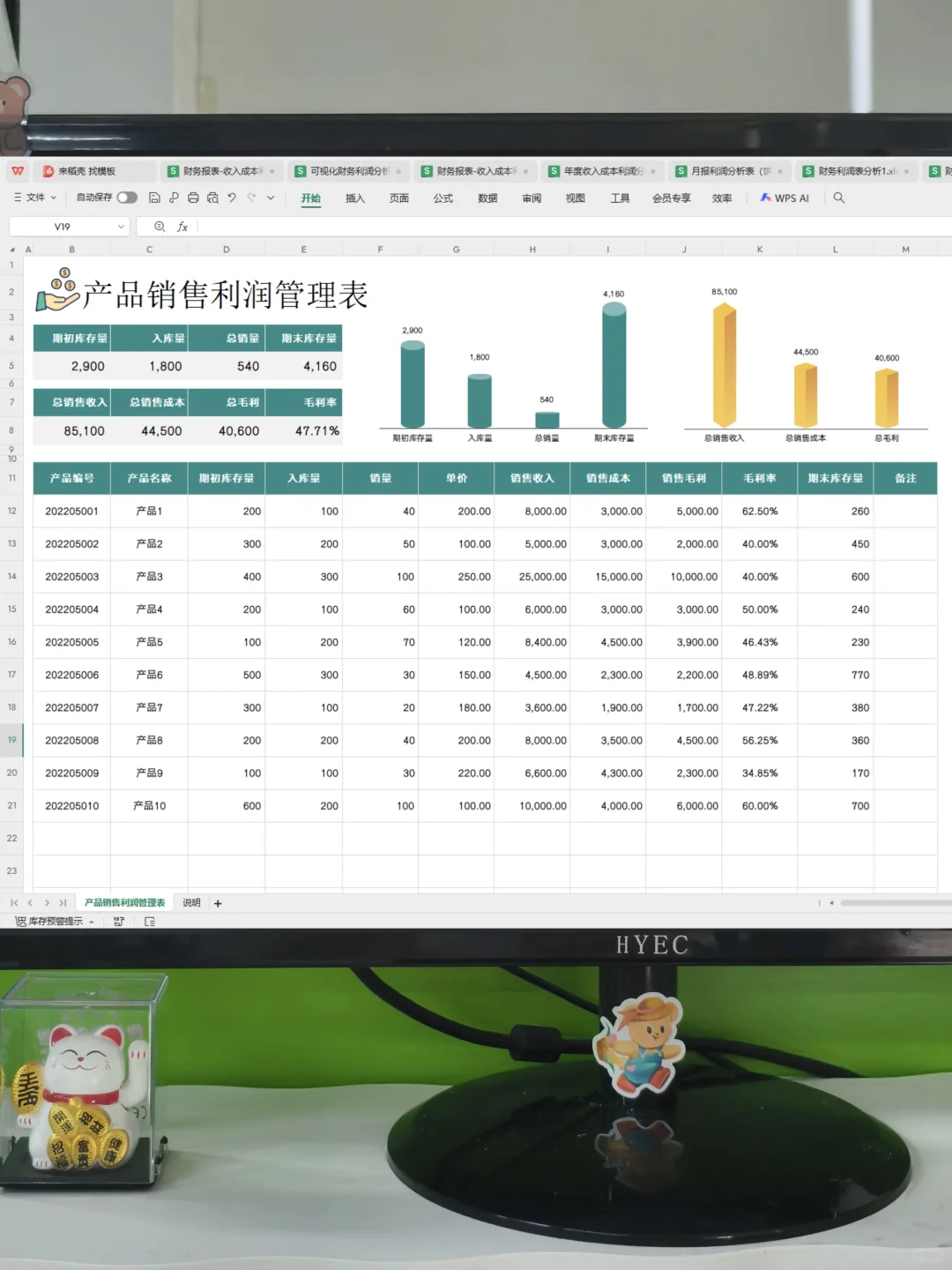Image resolution: width=952 pixels, height=1270 pixels.
Task: Click the 毛利率 table header cell
Action: 760,478
